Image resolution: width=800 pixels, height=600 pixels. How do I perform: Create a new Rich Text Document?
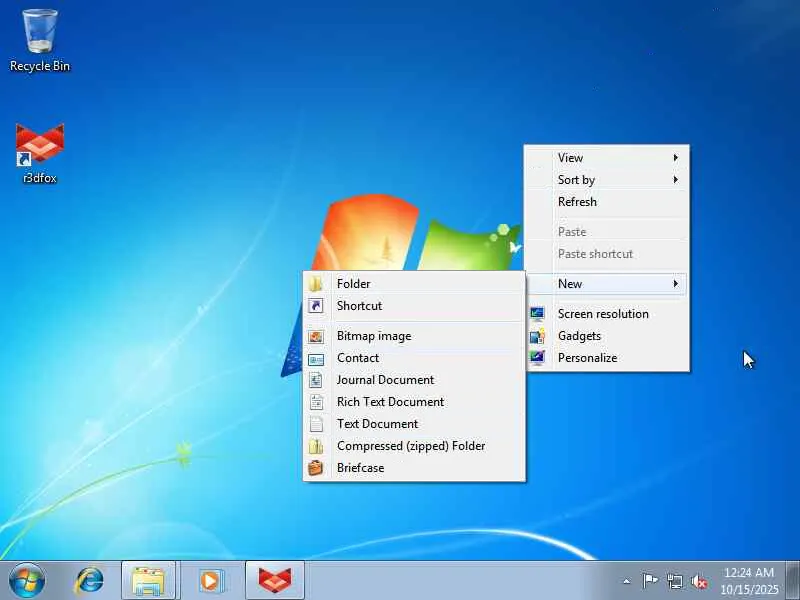[x=414, y=402]
